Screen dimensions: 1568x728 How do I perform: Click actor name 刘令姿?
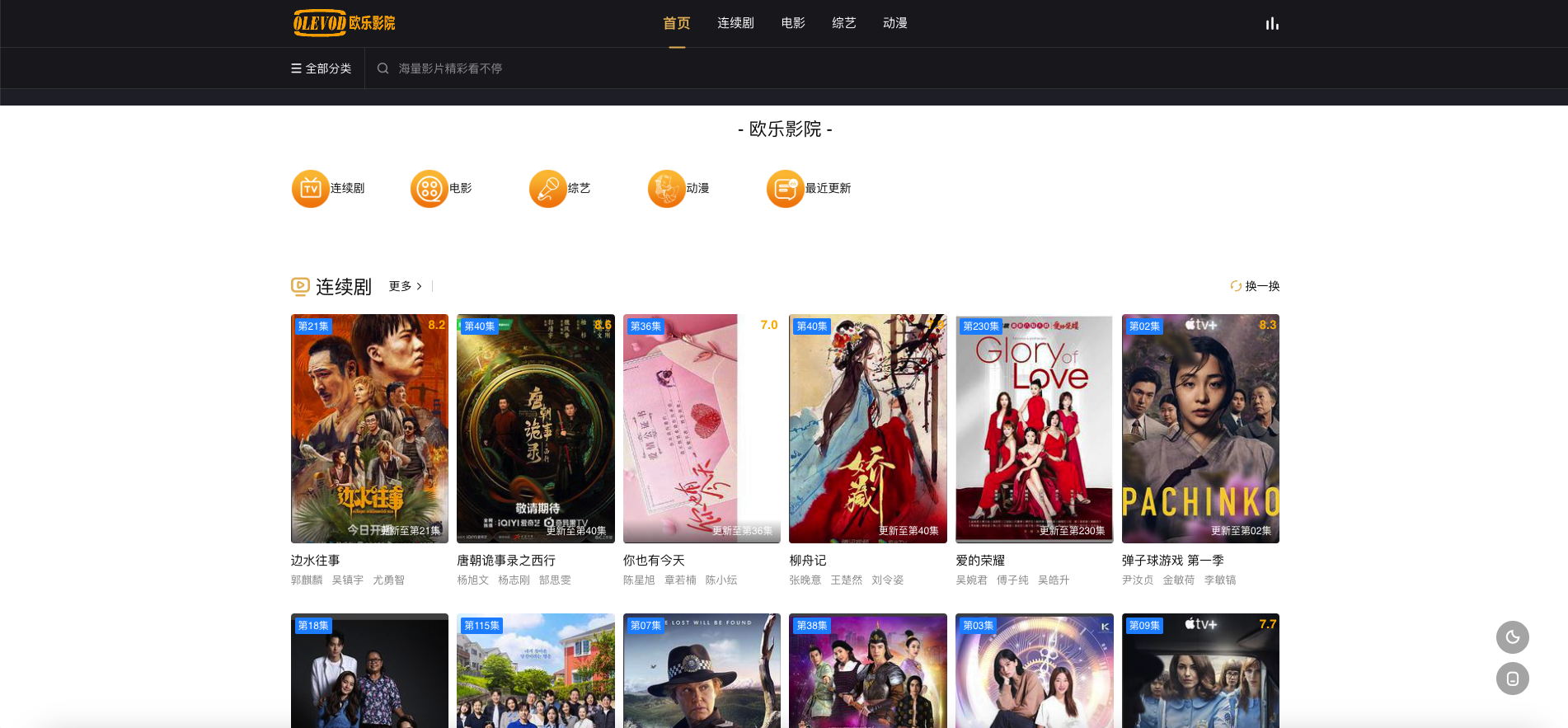tap(888, 580)
